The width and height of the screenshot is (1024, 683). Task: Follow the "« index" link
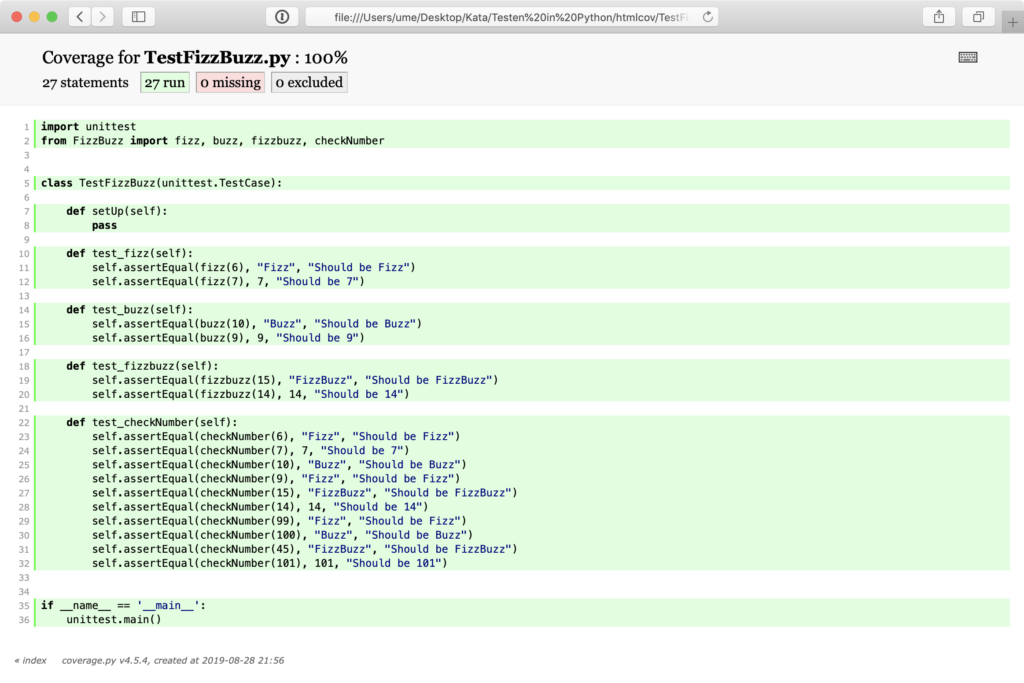pos(31,660)
